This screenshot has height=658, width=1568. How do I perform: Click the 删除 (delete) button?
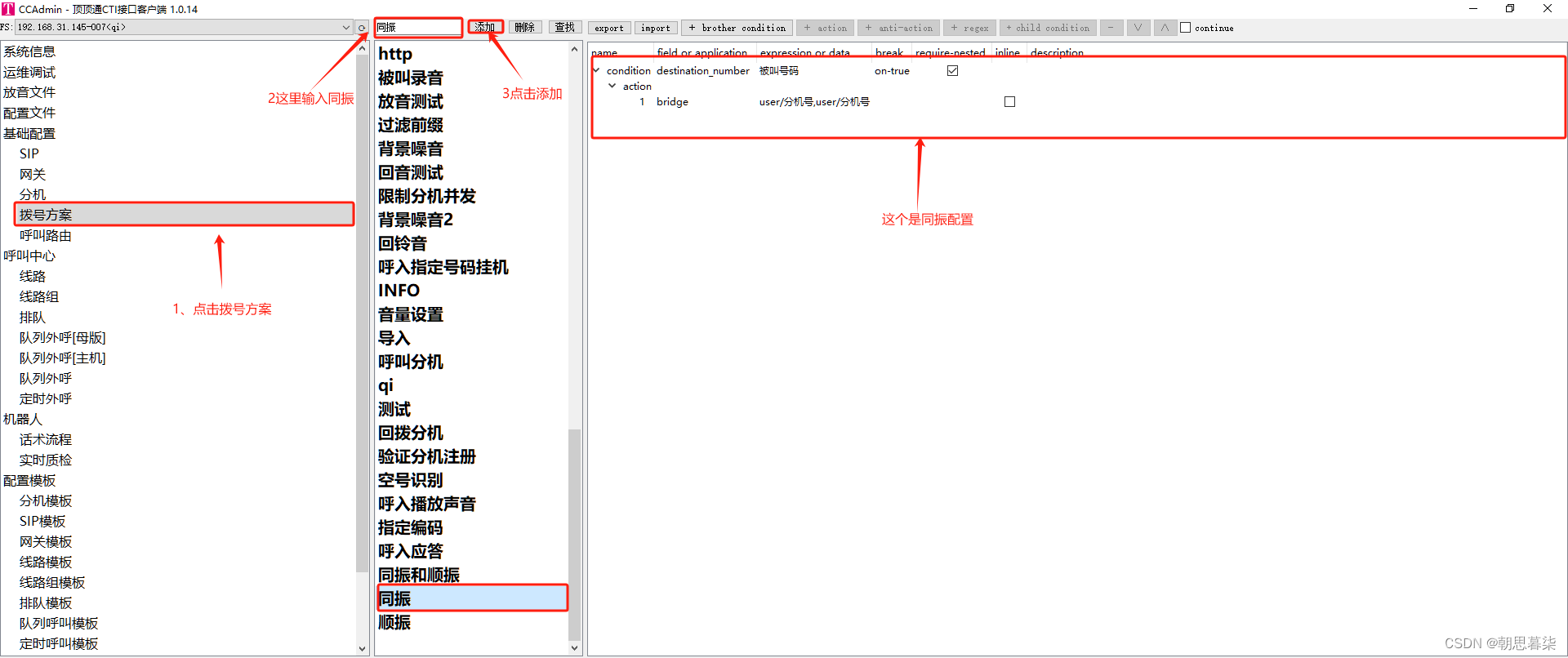(x=525, y=28)
